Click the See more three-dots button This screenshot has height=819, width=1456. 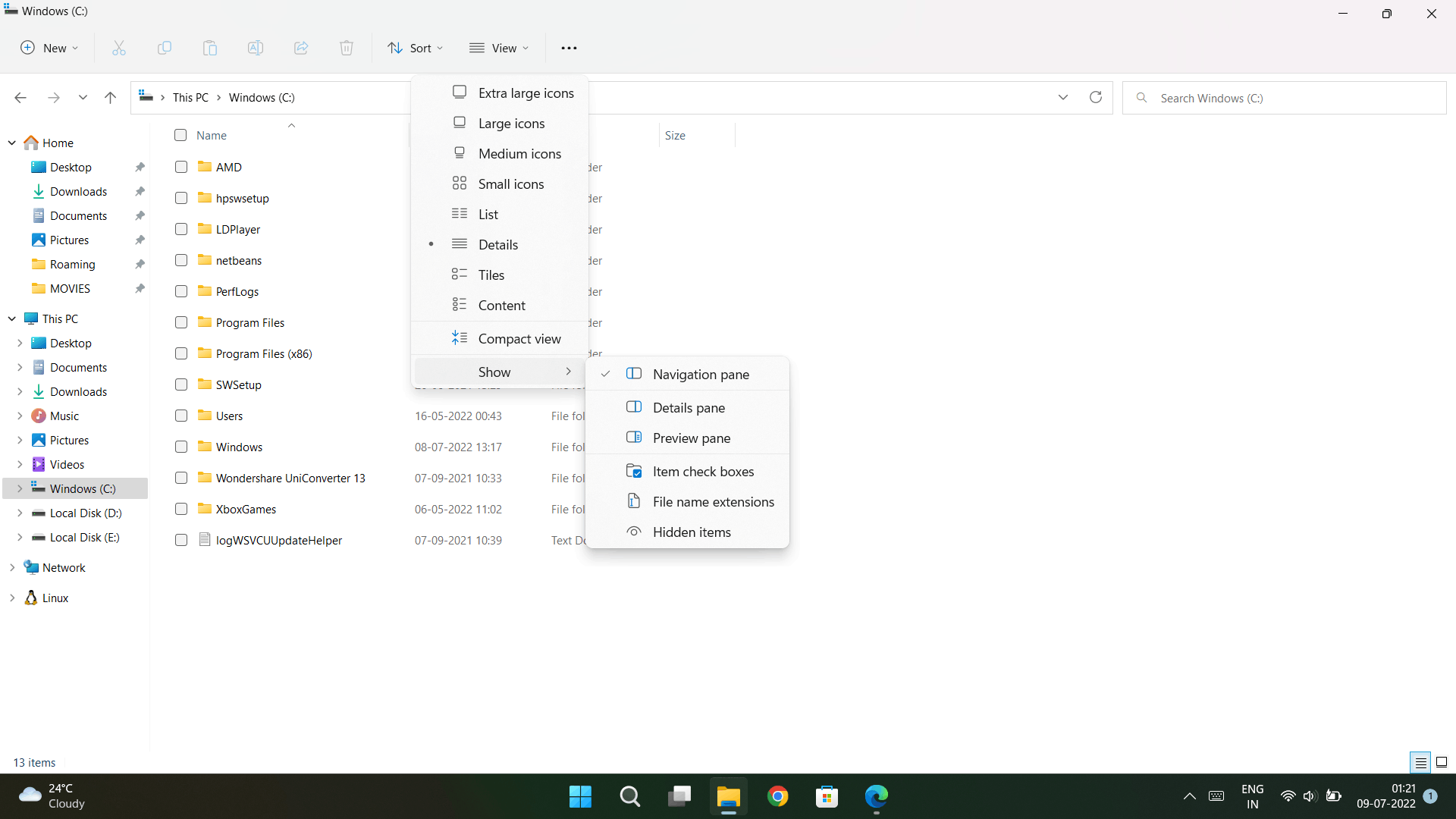(x=569, y=48)
